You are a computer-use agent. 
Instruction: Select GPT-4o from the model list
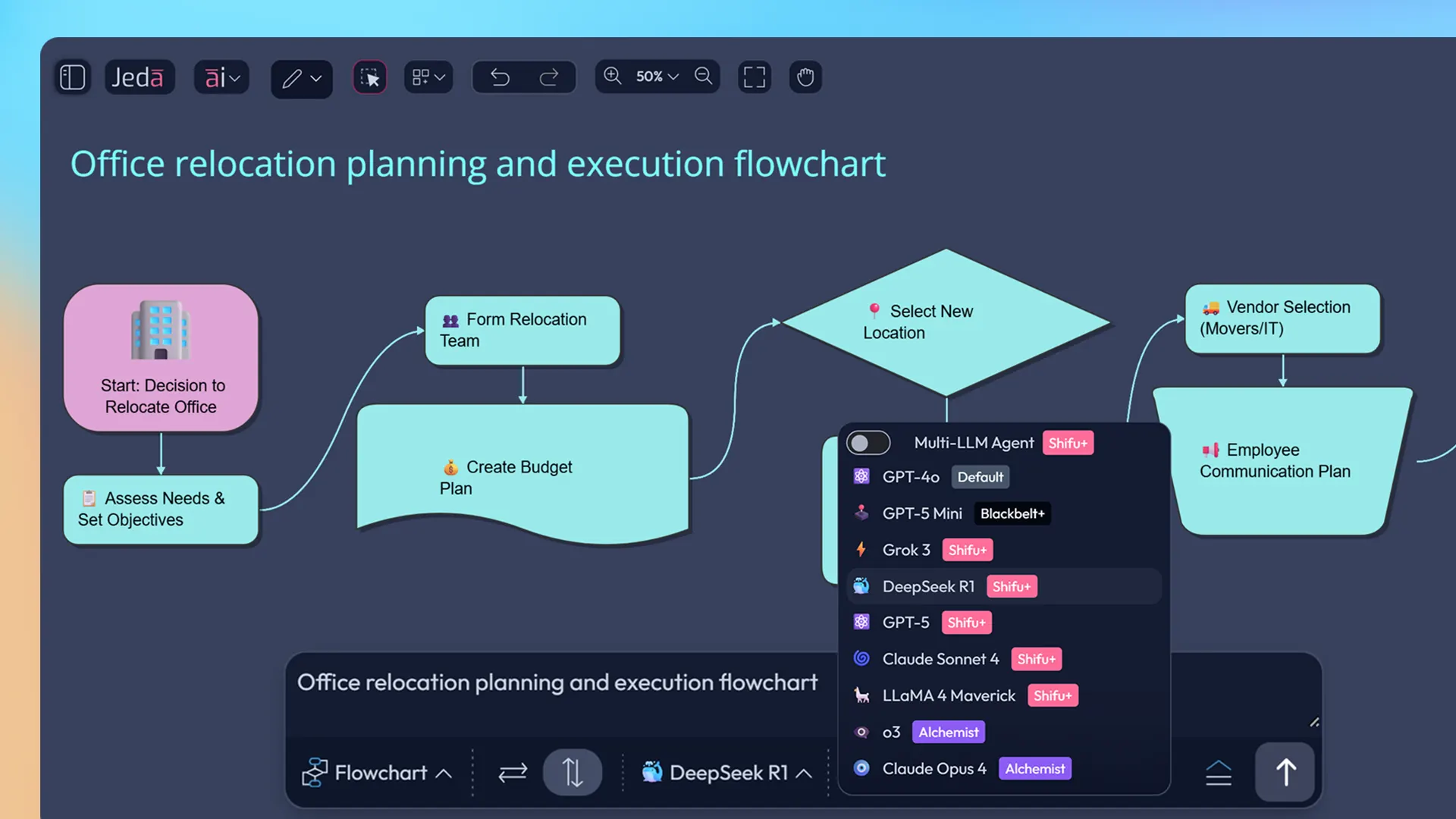coord(910,476)
